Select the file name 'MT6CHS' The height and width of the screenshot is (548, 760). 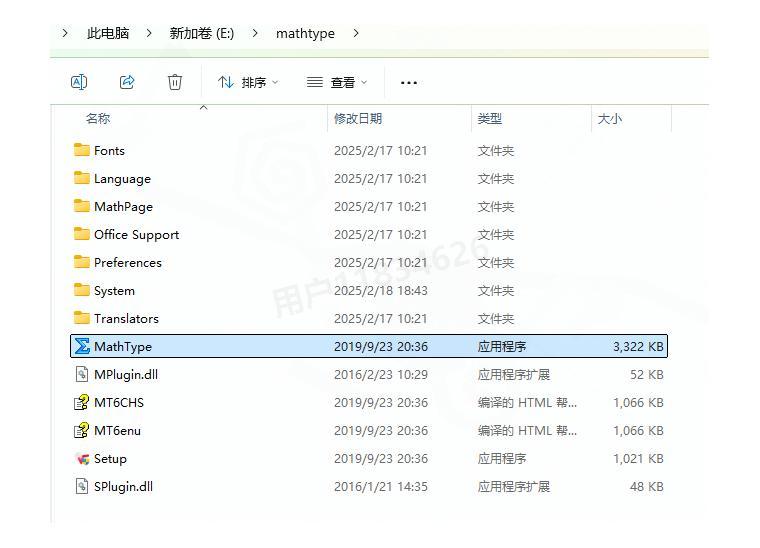coord(119,403)
